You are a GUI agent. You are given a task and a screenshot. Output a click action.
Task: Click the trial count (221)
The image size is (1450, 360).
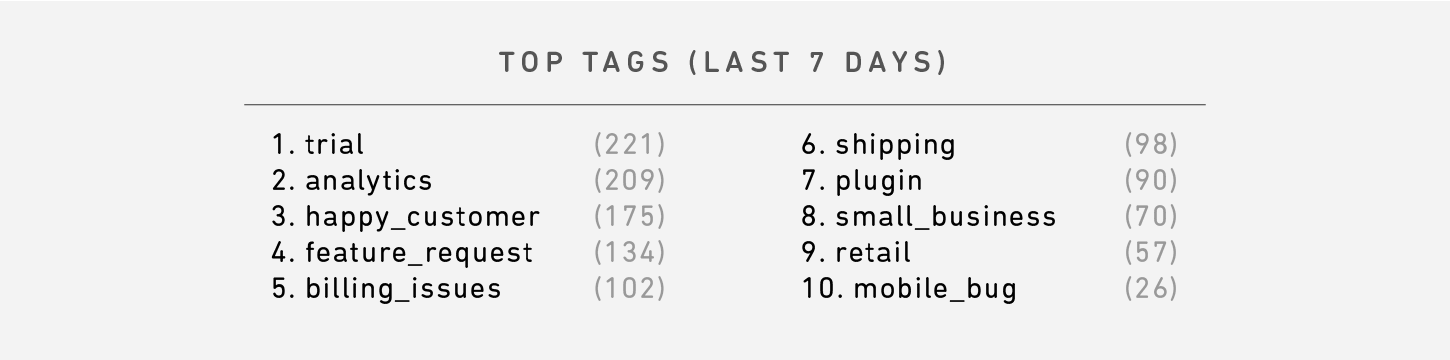[x=630, y=145]
